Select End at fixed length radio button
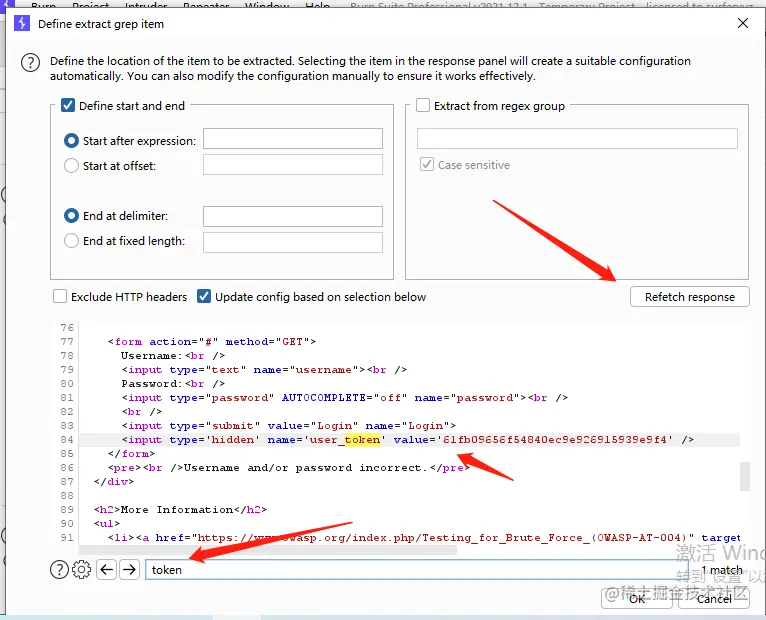The image size is (766, 620). point(71,240)
